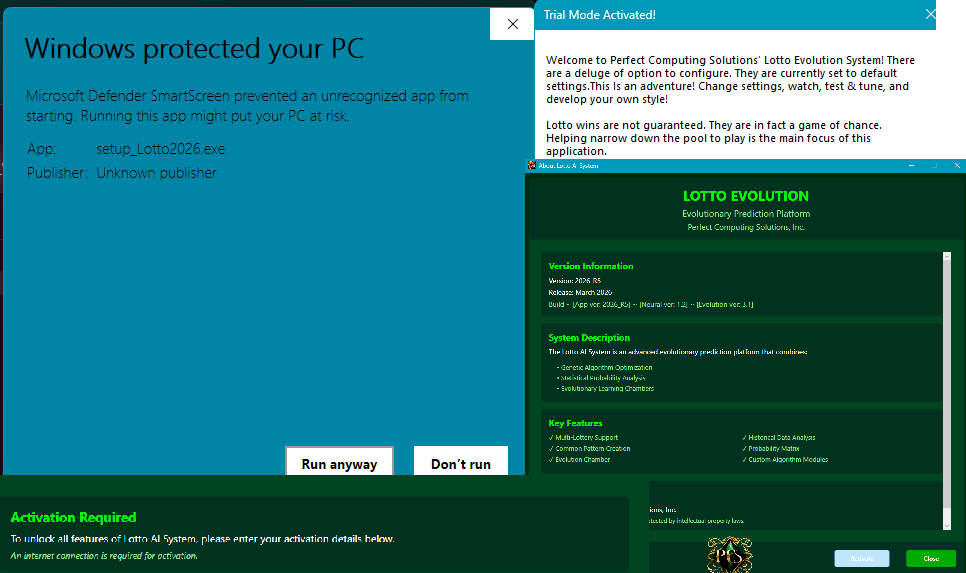Click the Microsoft Defender SmartScreen warning message
This screenshot has height=573, width=966.
(x=247, y=106)
